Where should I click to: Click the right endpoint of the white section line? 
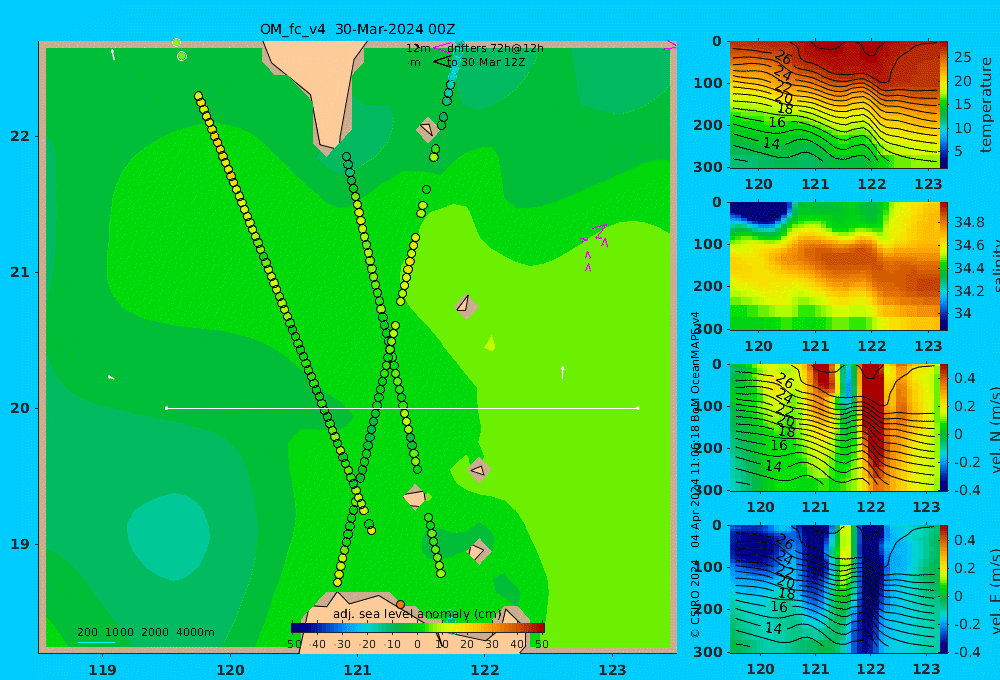638,408
